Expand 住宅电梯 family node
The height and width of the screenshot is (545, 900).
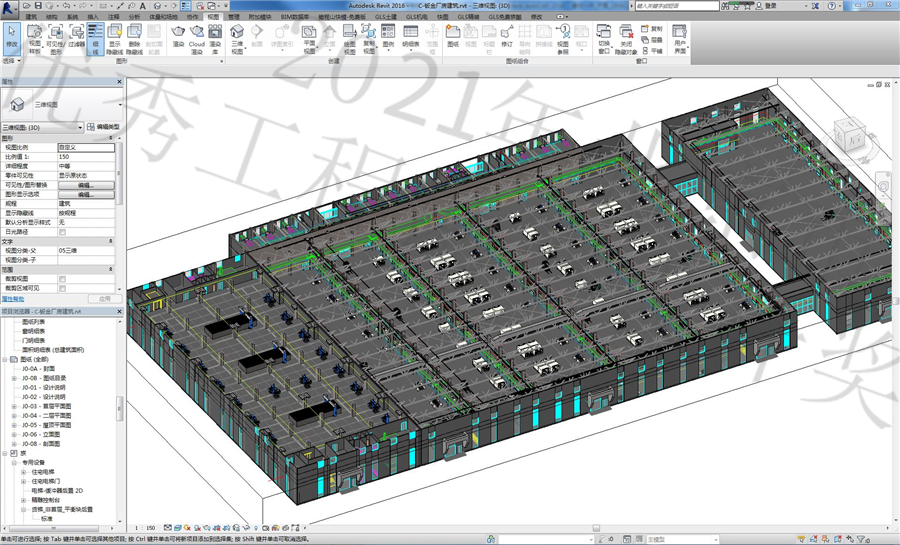(24, 472)
